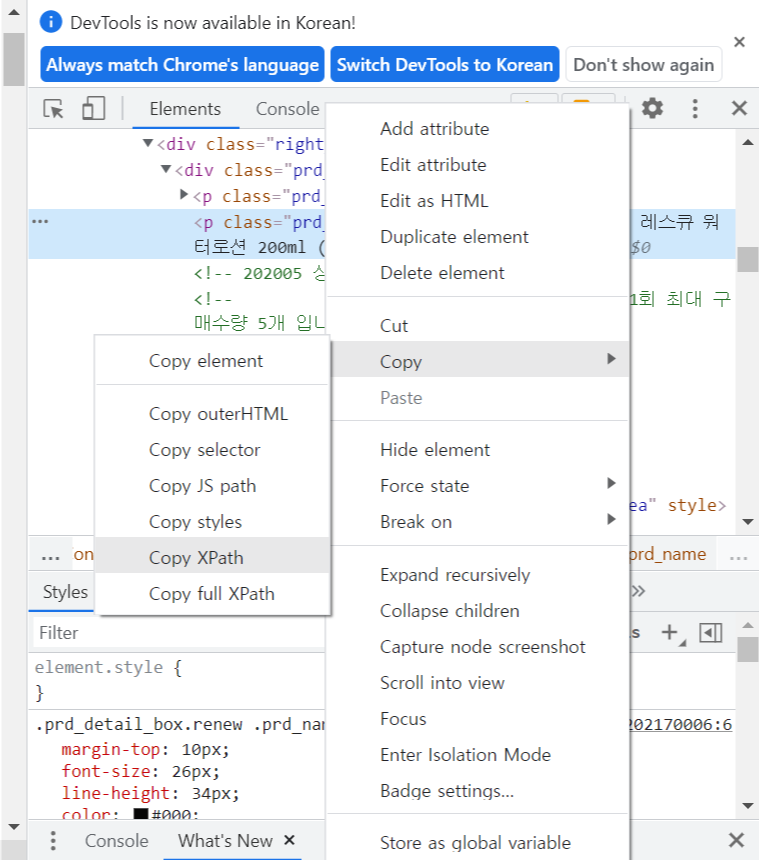Expand the first p class="prd" node
Screen dimensions: 759x860
[x=184, y=195]
